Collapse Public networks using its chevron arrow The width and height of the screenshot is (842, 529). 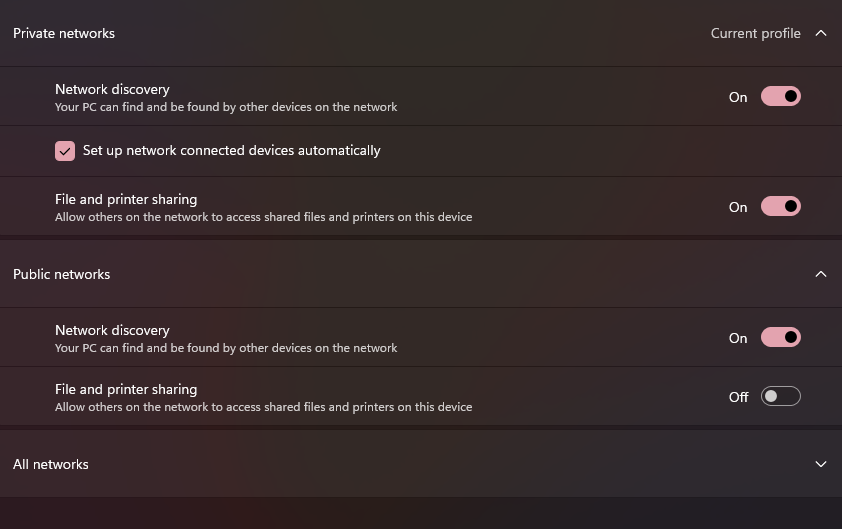(x=821, y=274)
